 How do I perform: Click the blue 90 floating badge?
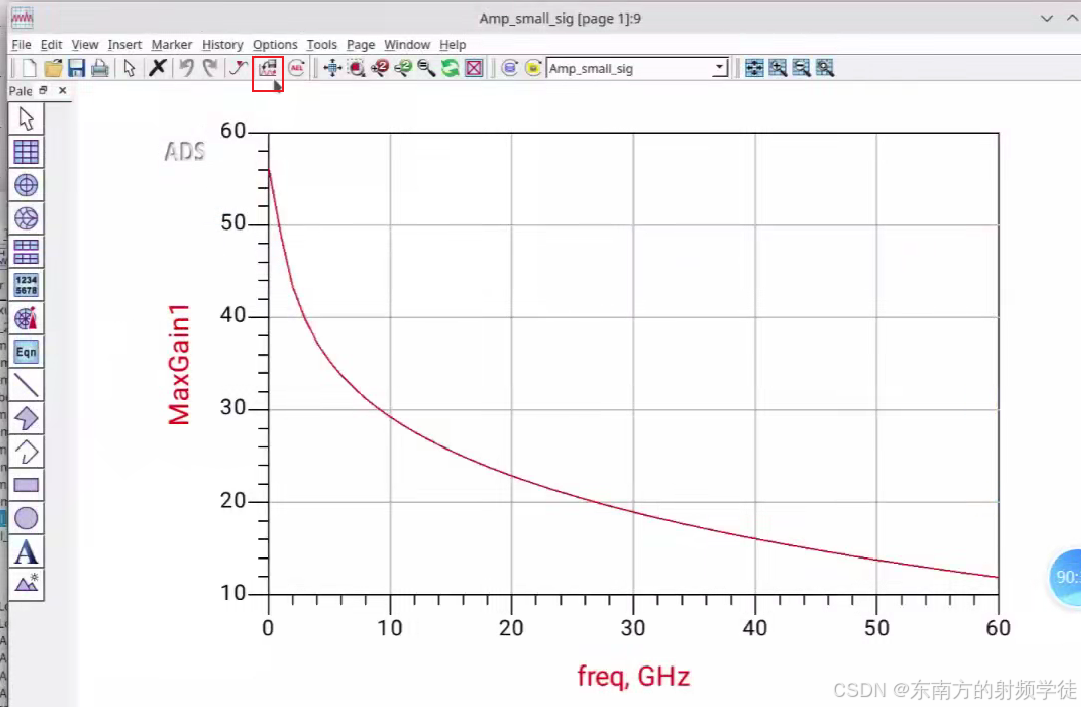click(1065, 577)
